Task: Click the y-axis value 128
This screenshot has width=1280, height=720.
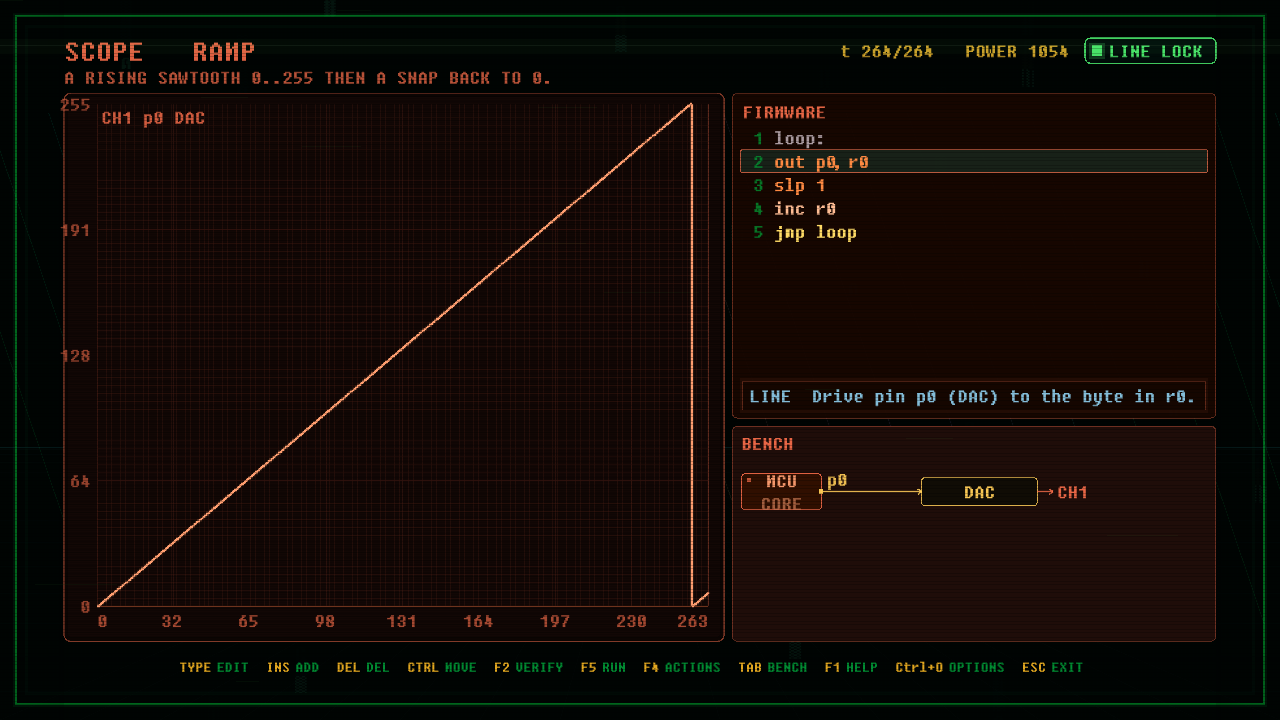Action: pyautogui.click(x=76, y=355)
